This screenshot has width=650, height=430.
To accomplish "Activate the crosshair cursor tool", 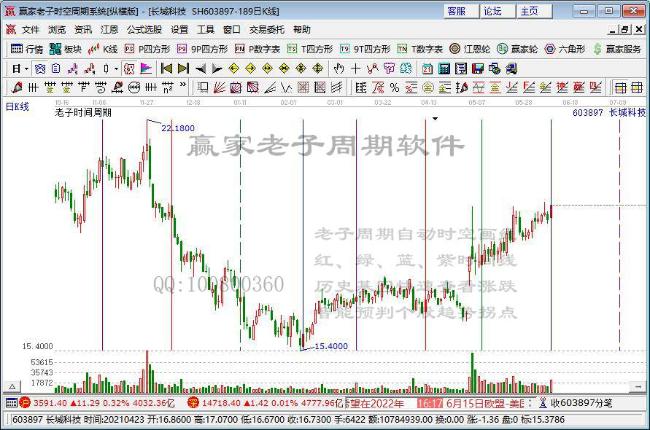I will pos(355,68).
